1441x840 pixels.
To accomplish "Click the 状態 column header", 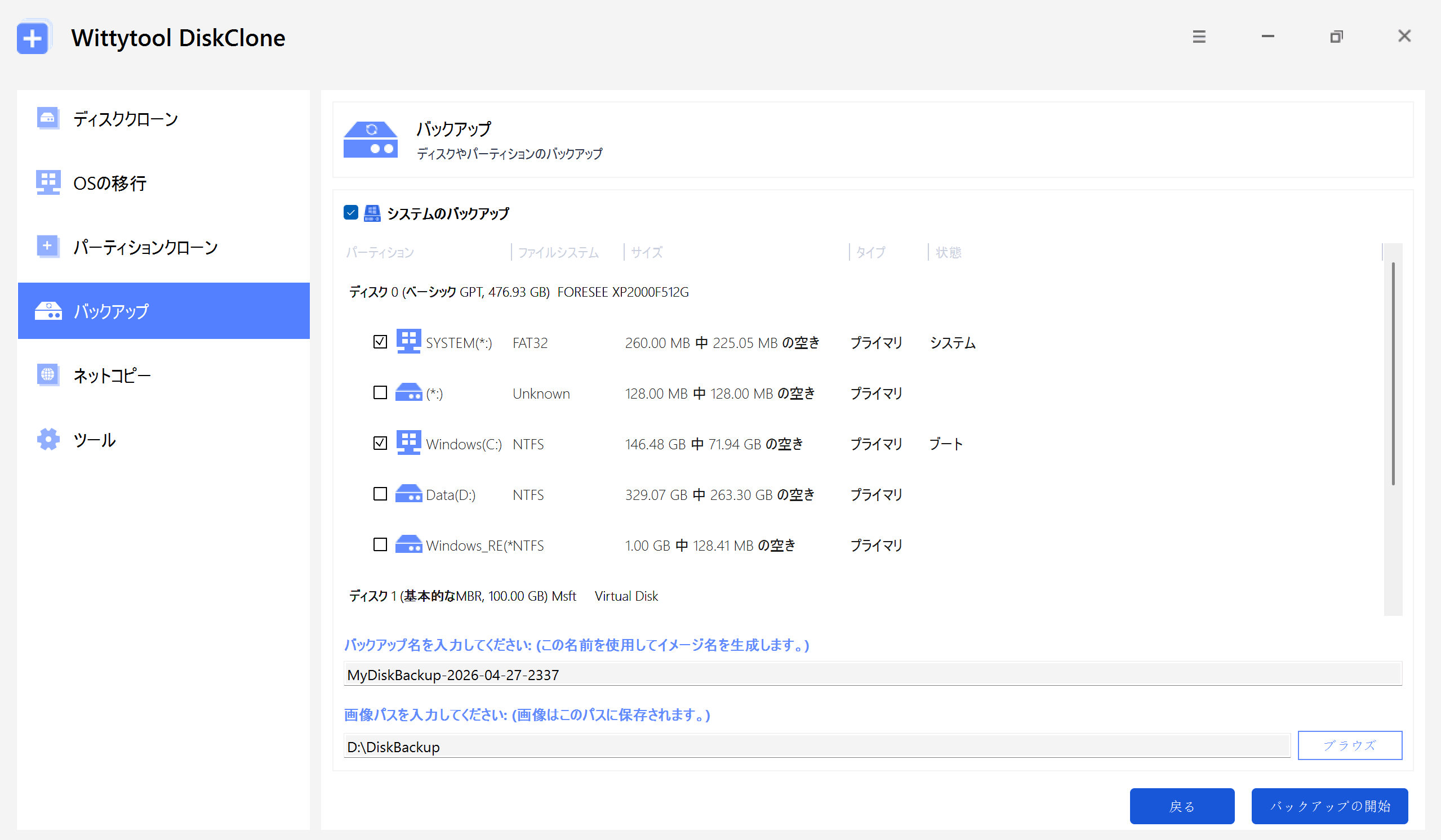I will [948, 252].
